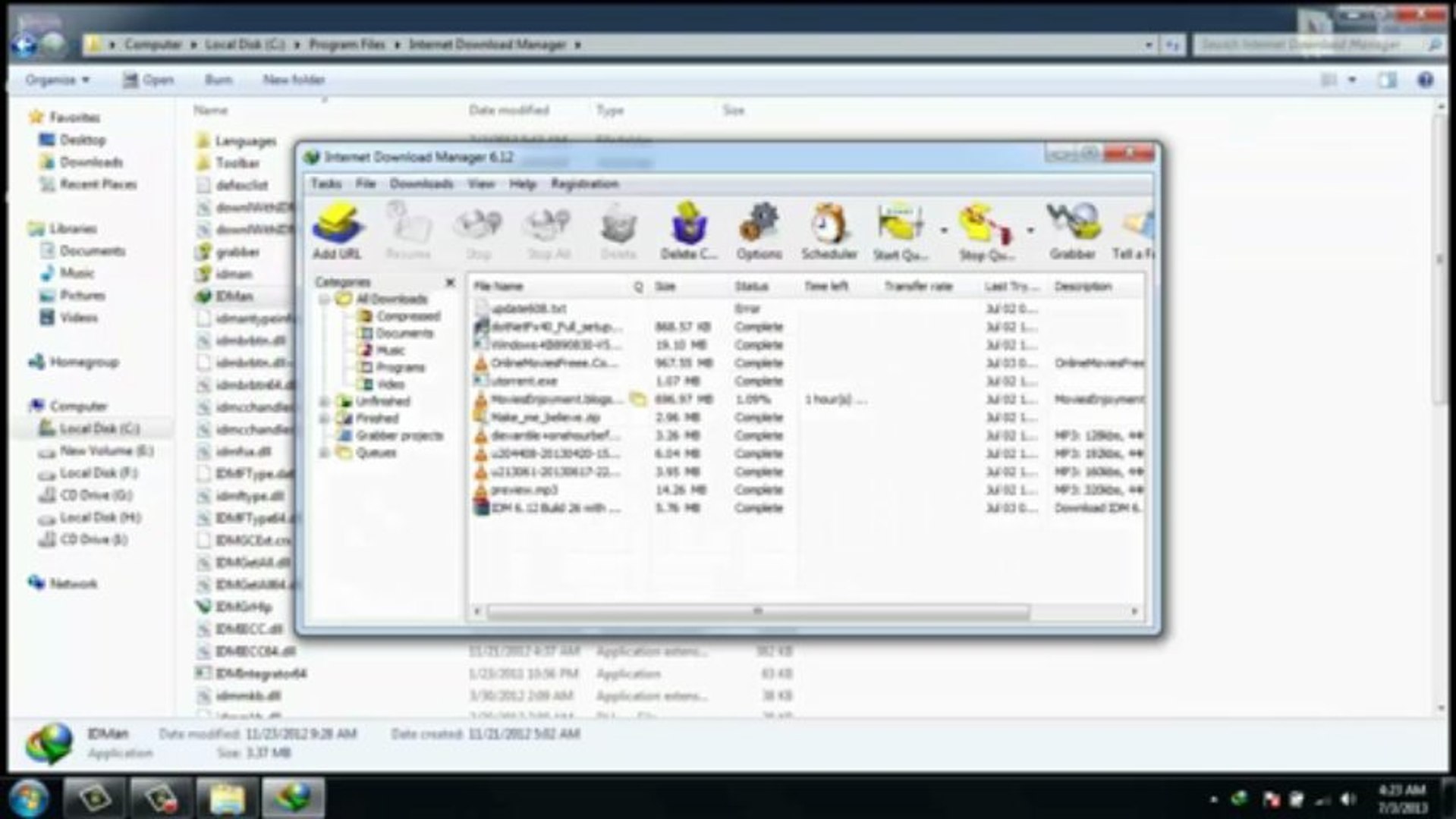Screen dimensions: 1456x819
Task: Click the Burn button in Explorer toolbar
Action: pos(219,80)
